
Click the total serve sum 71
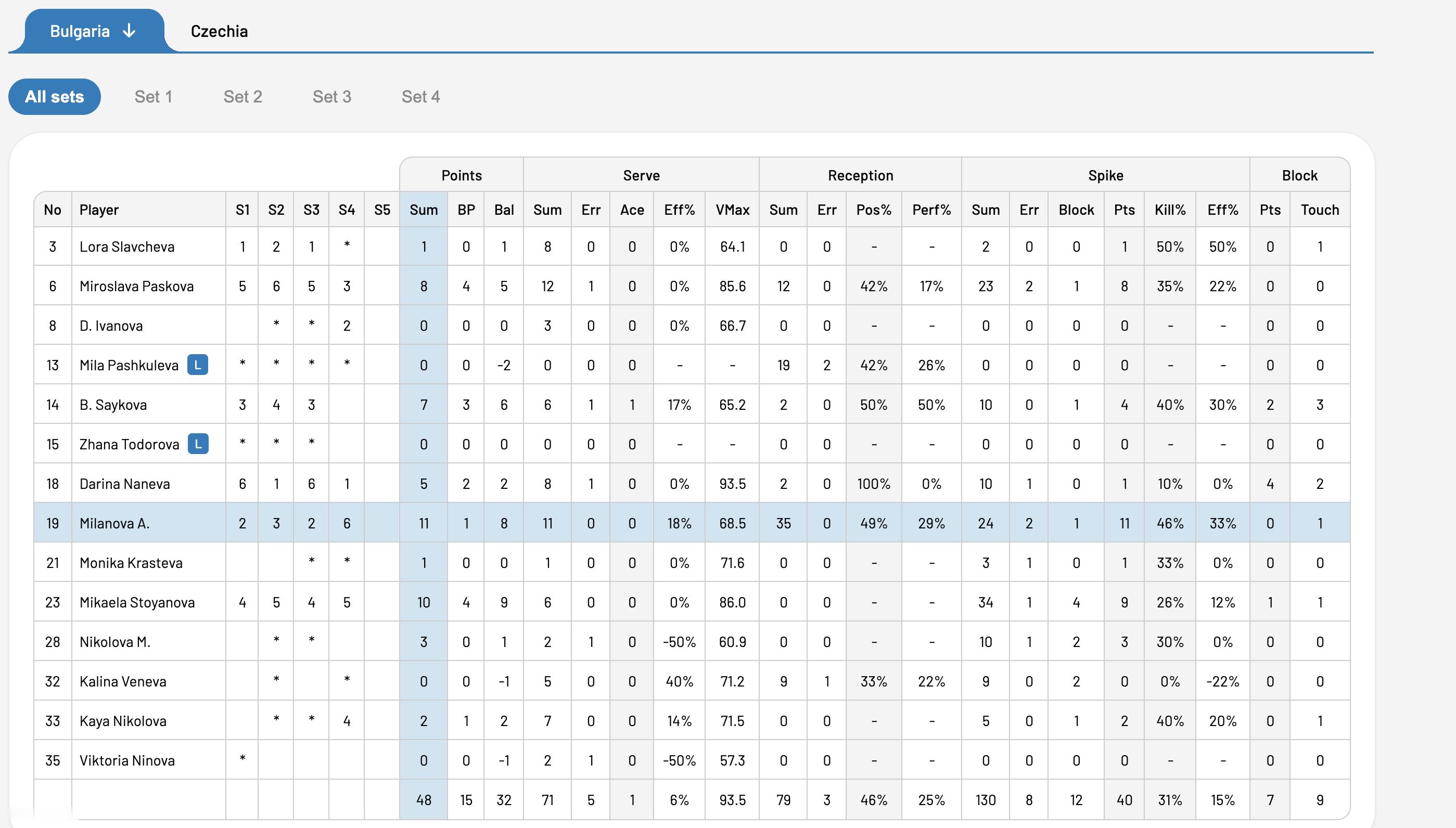[547, 800]
